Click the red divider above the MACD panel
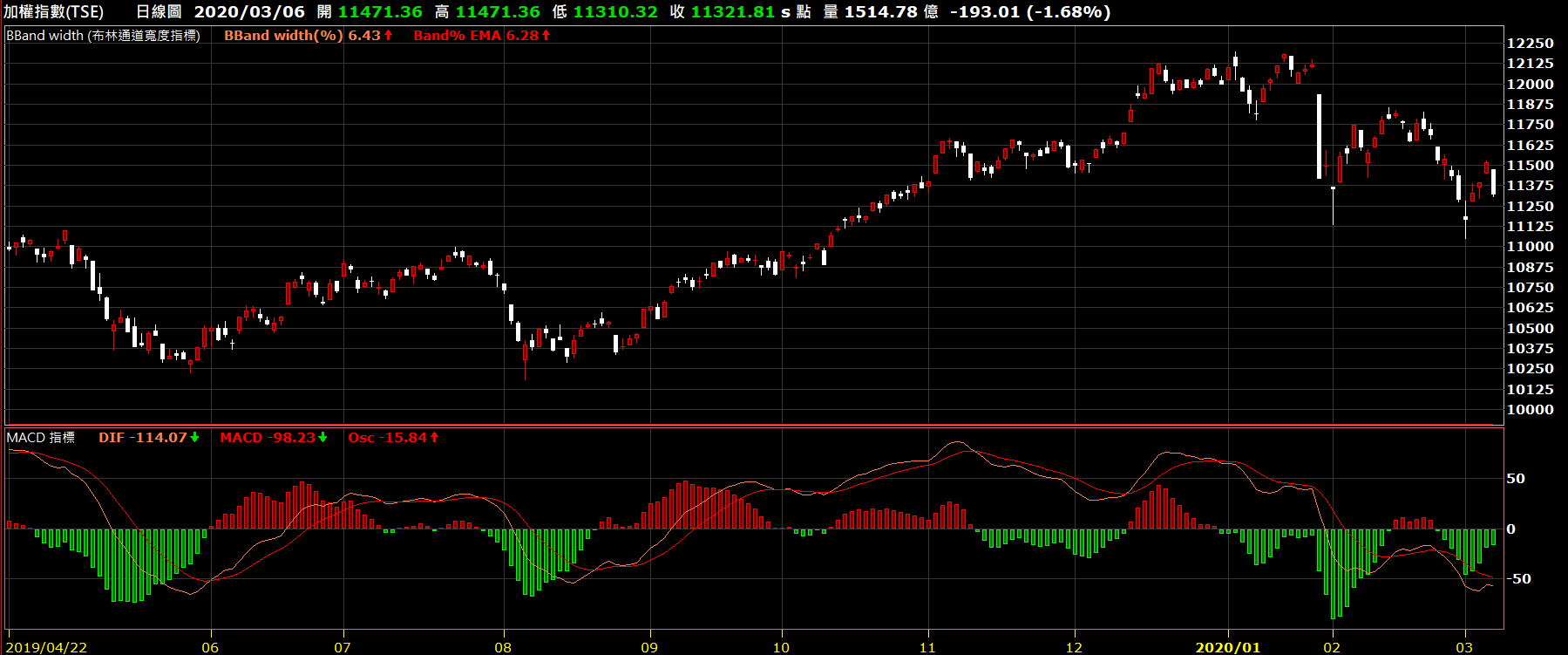 click(754, 426)
